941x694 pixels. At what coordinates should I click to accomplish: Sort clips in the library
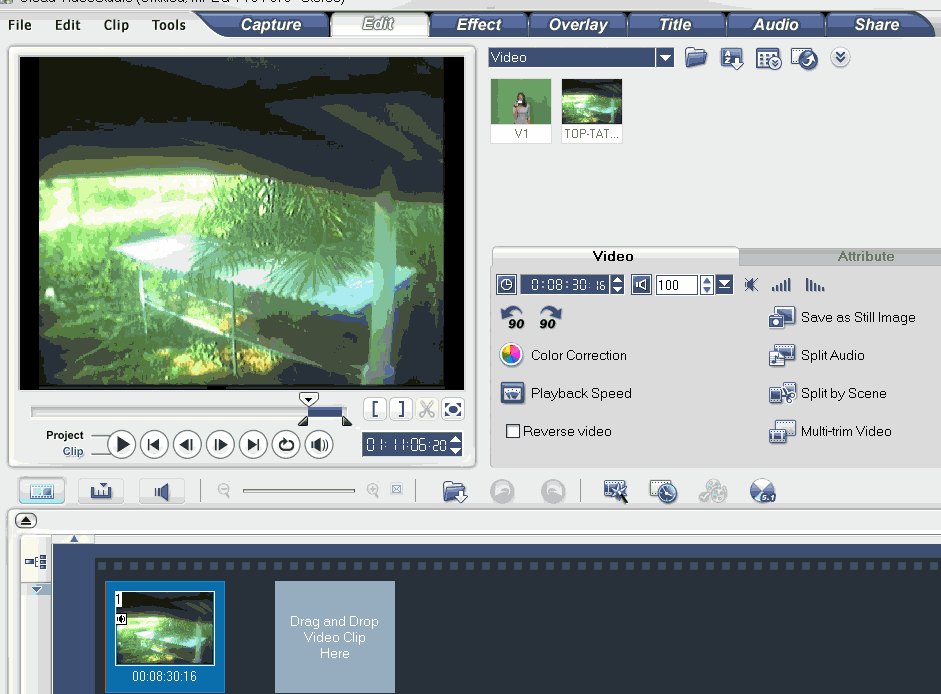pyautogui.click(x=732, y=58)
